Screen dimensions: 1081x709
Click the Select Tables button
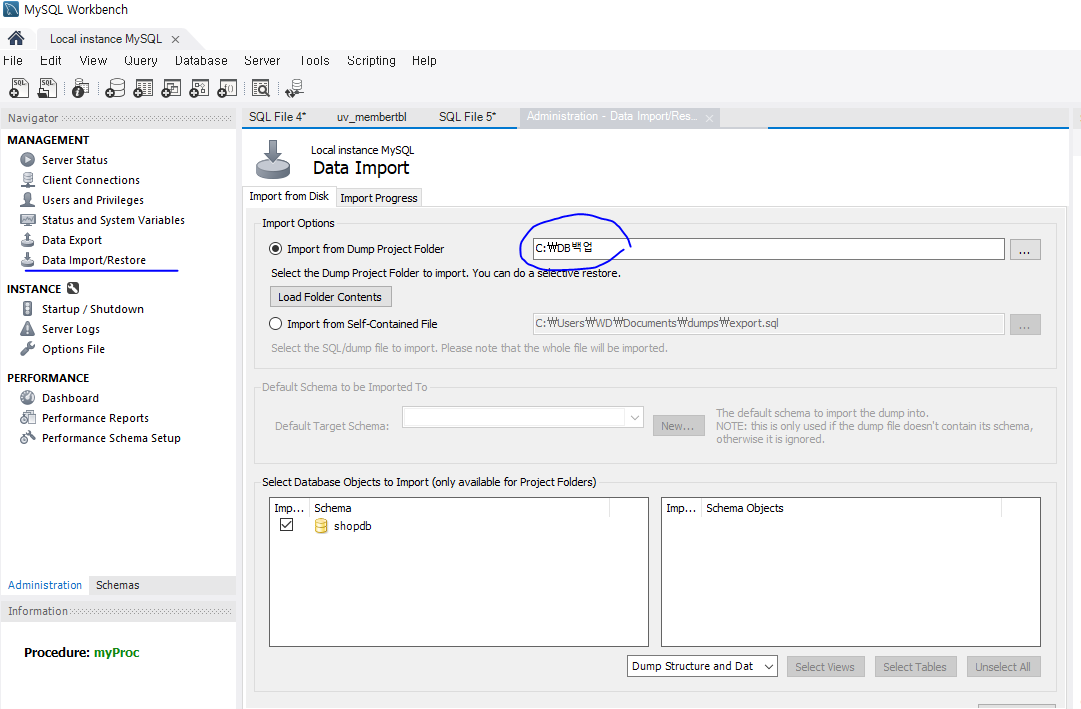(x=915, y=667)
